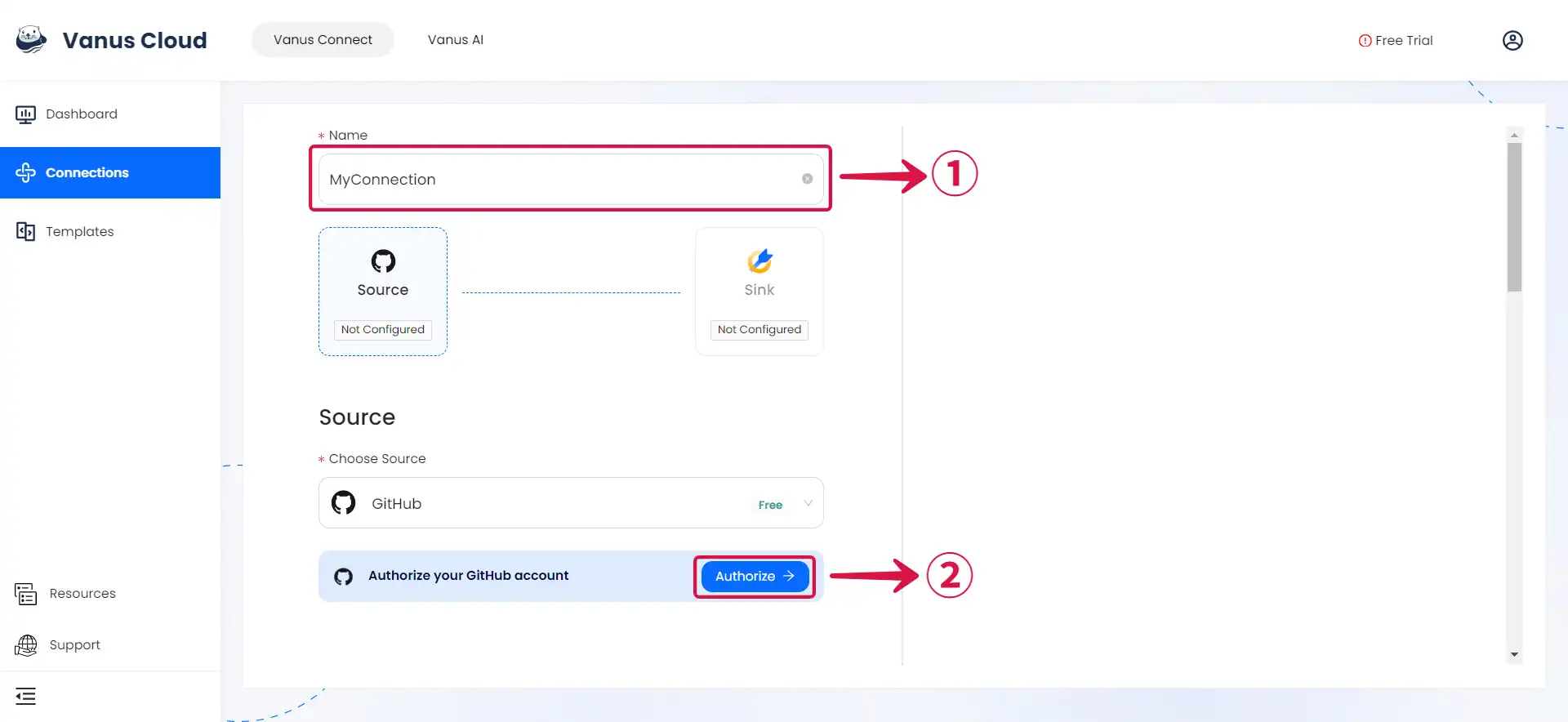Click the "Choose Source" label
This screenshot has height=722, width=1568.
coord(377,459)
